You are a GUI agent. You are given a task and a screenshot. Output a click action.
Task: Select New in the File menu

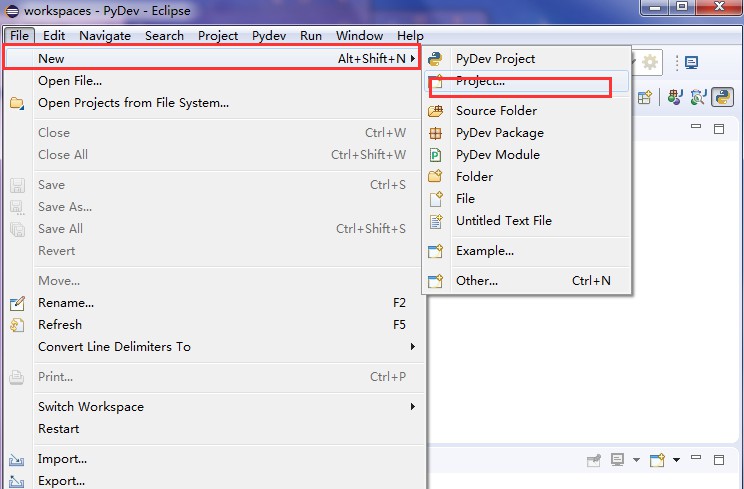click(212, 58)
